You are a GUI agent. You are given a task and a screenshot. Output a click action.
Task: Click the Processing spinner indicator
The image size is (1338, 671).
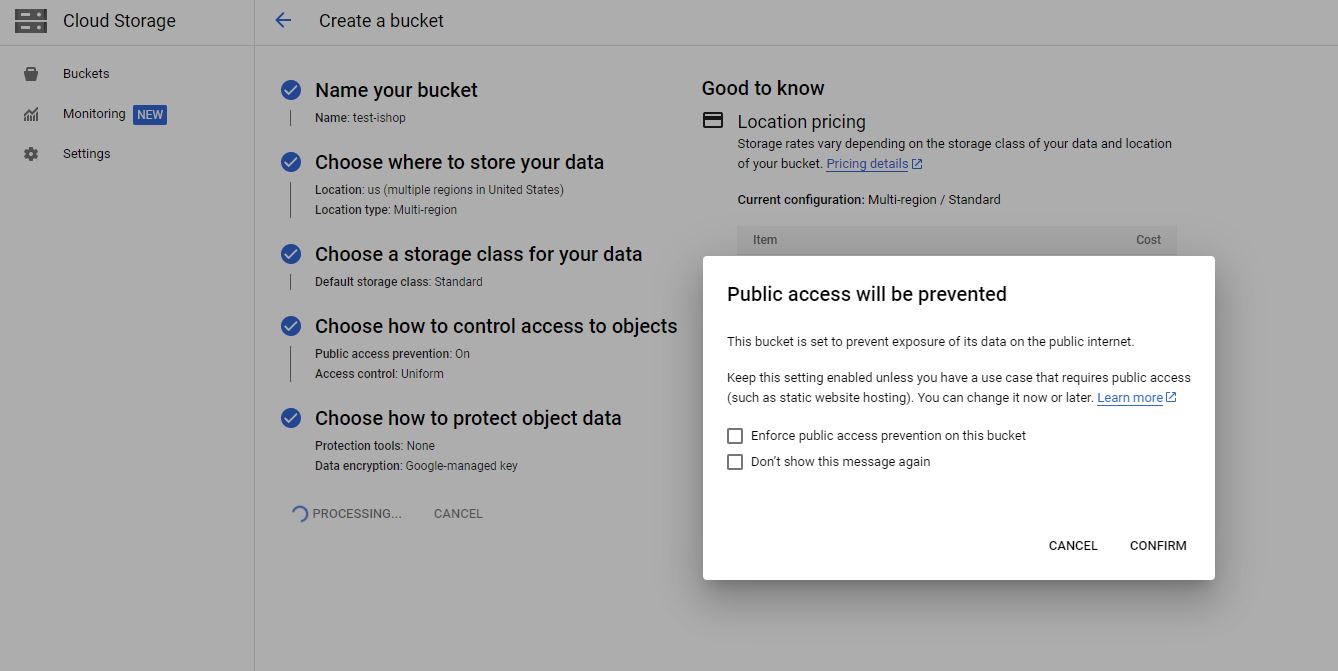point(299,514)
